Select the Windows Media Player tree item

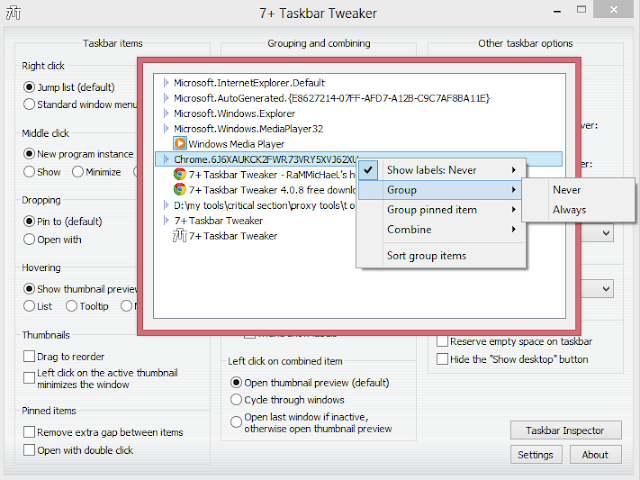click(x=236, y=144)
